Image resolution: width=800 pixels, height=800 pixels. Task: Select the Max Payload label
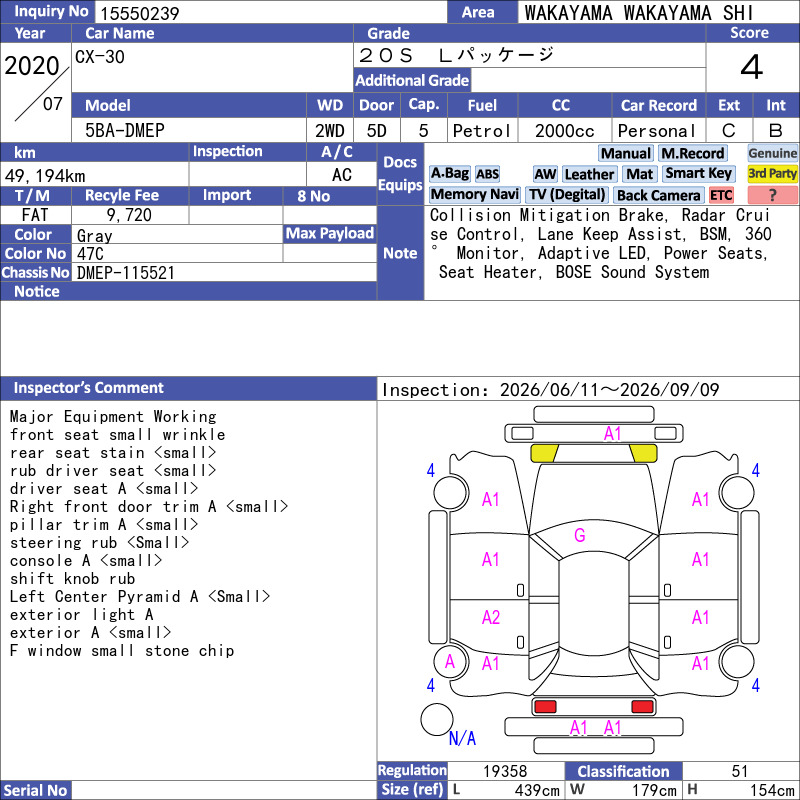coord(330,234)
